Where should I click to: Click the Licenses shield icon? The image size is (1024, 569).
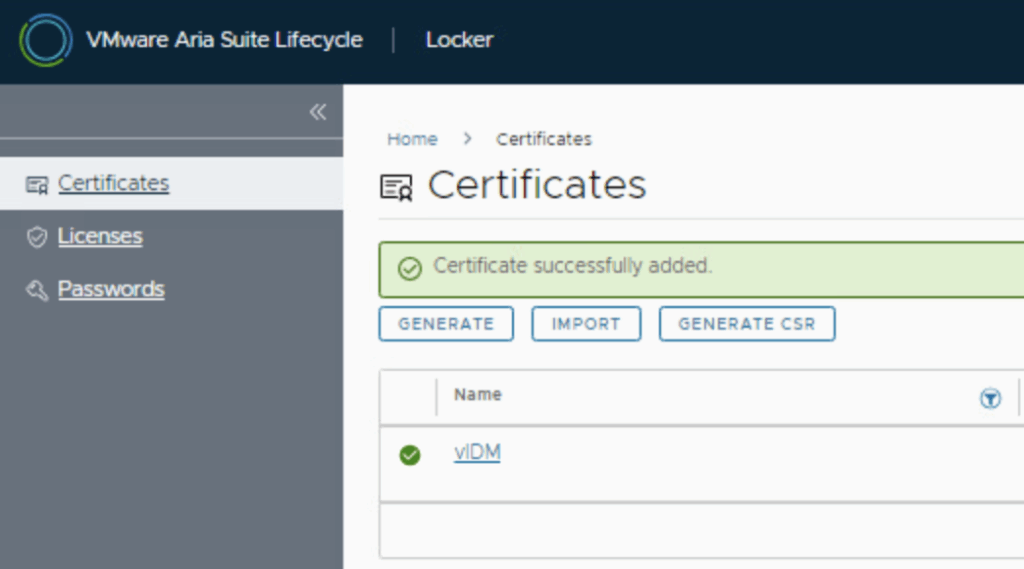coord(37,237)
